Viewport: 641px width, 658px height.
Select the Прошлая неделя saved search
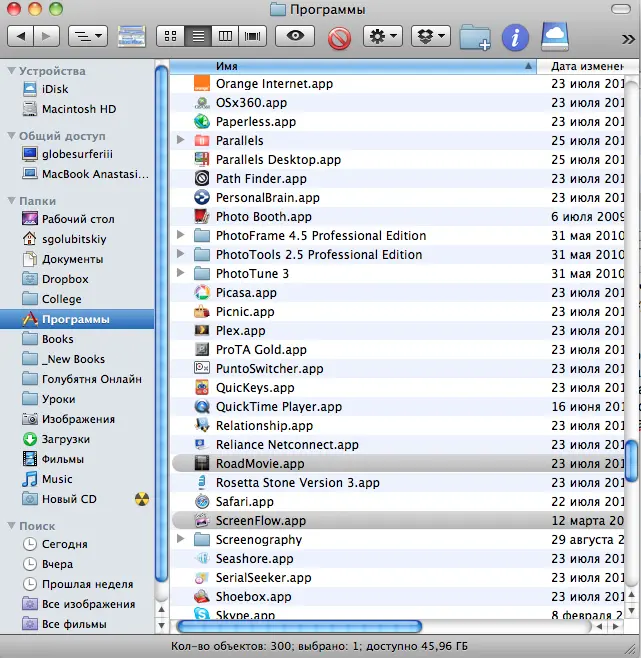click(78, 584)
